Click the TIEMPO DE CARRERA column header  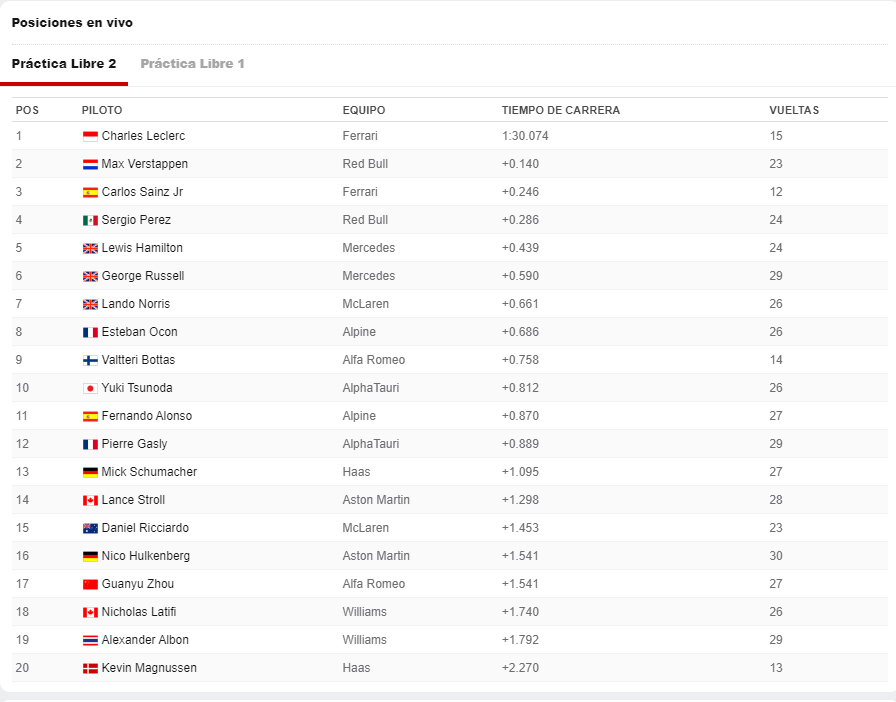pos(560,110)
